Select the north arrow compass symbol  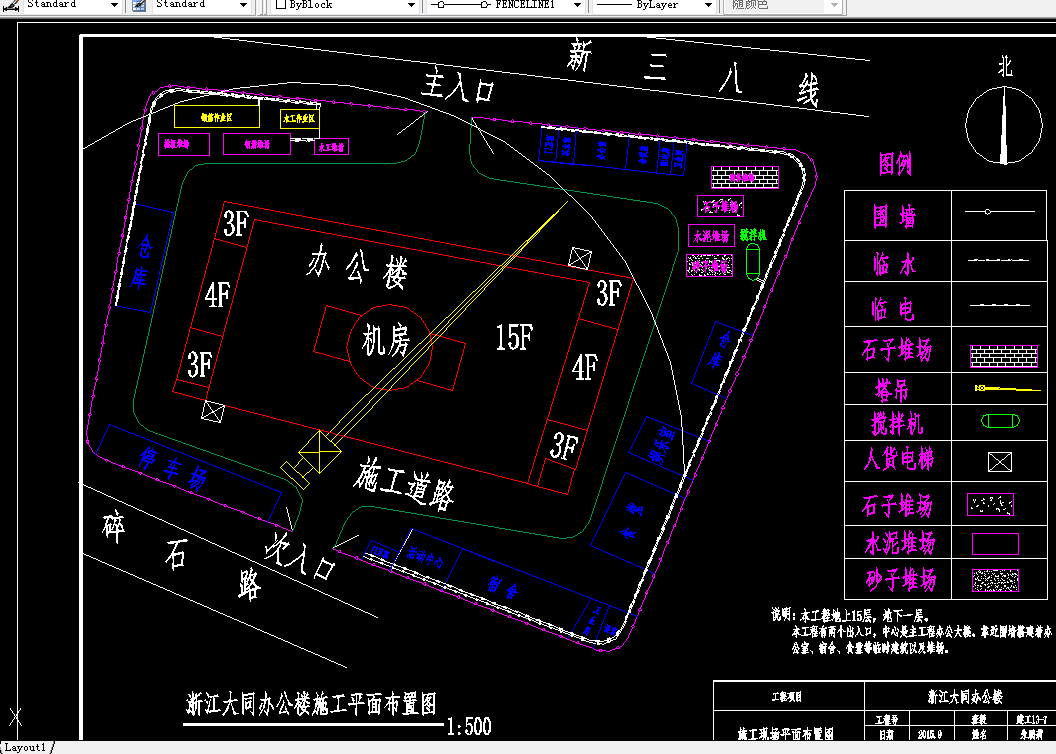[1003, 126]
